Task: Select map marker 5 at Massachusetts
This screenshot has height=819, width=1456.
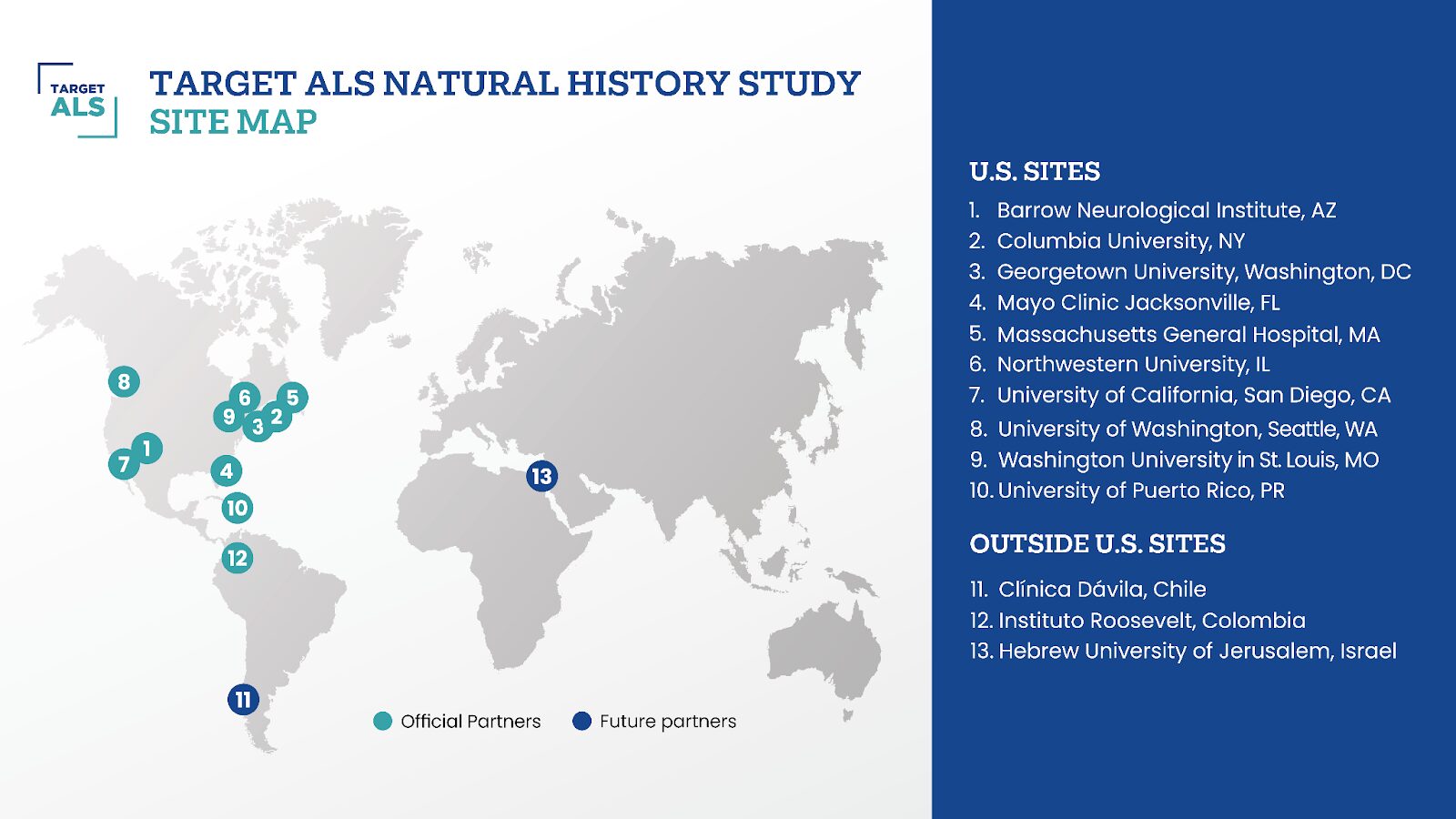Action: pyautogui.click(x=292, y=398)
